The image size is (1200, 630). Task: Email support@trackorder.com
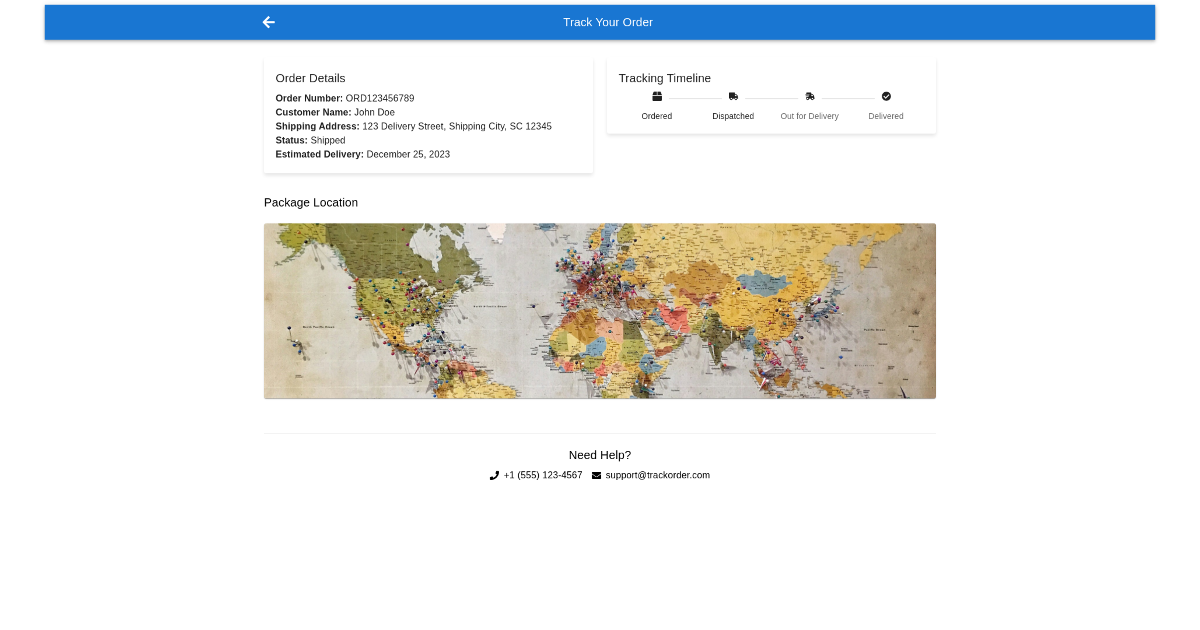[657, 475]
